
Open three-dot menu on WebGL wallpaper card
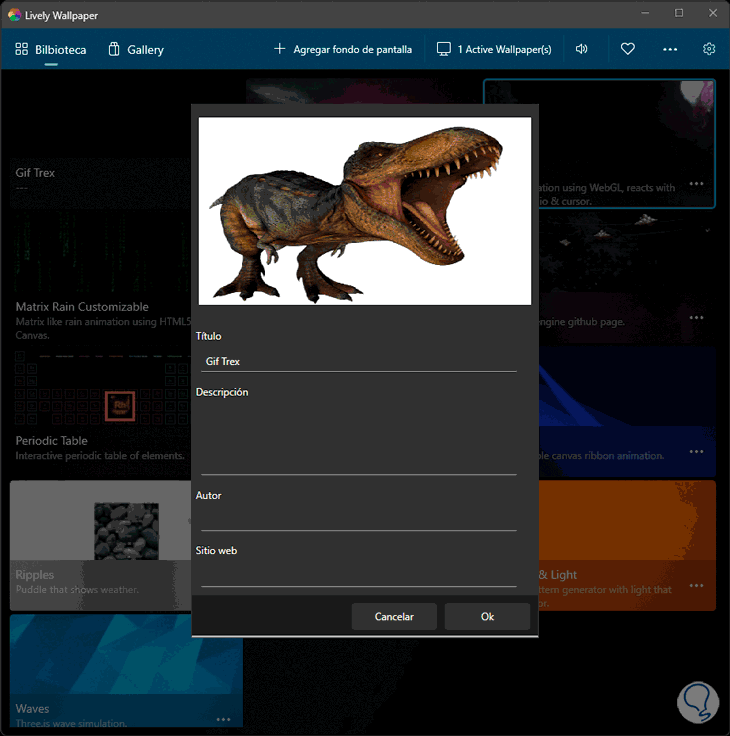[696, 184]
